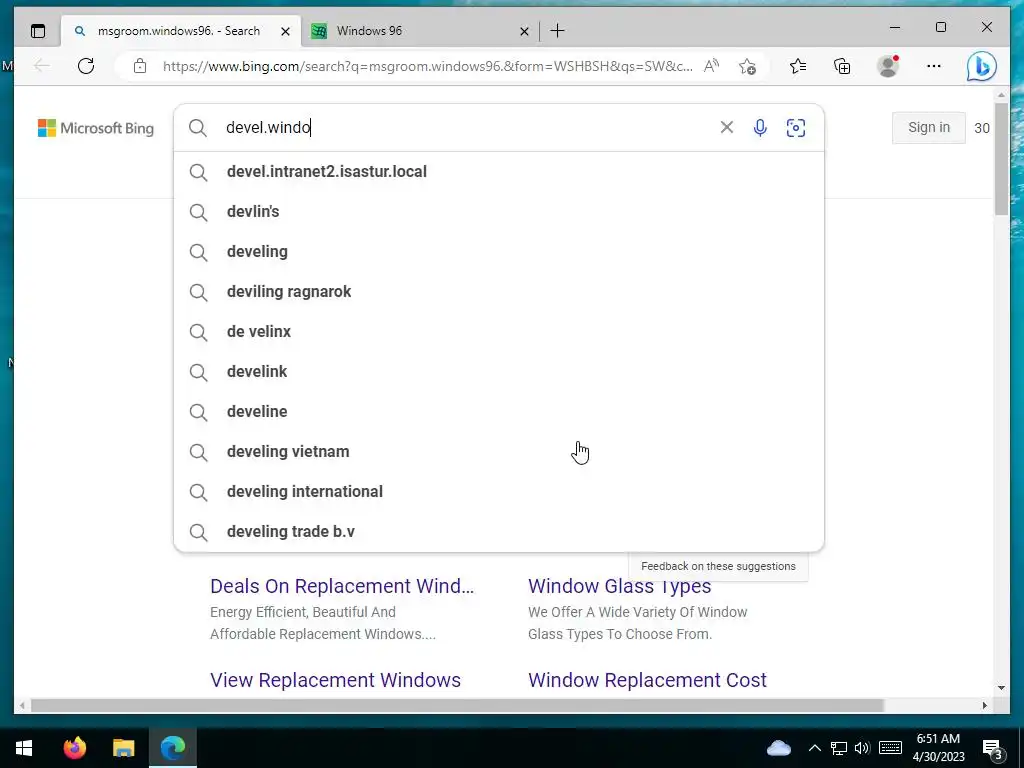Open the profile avatar icon
Image resolution: width=1024 pixels, height=768 pixels.
tap(888, 66)
